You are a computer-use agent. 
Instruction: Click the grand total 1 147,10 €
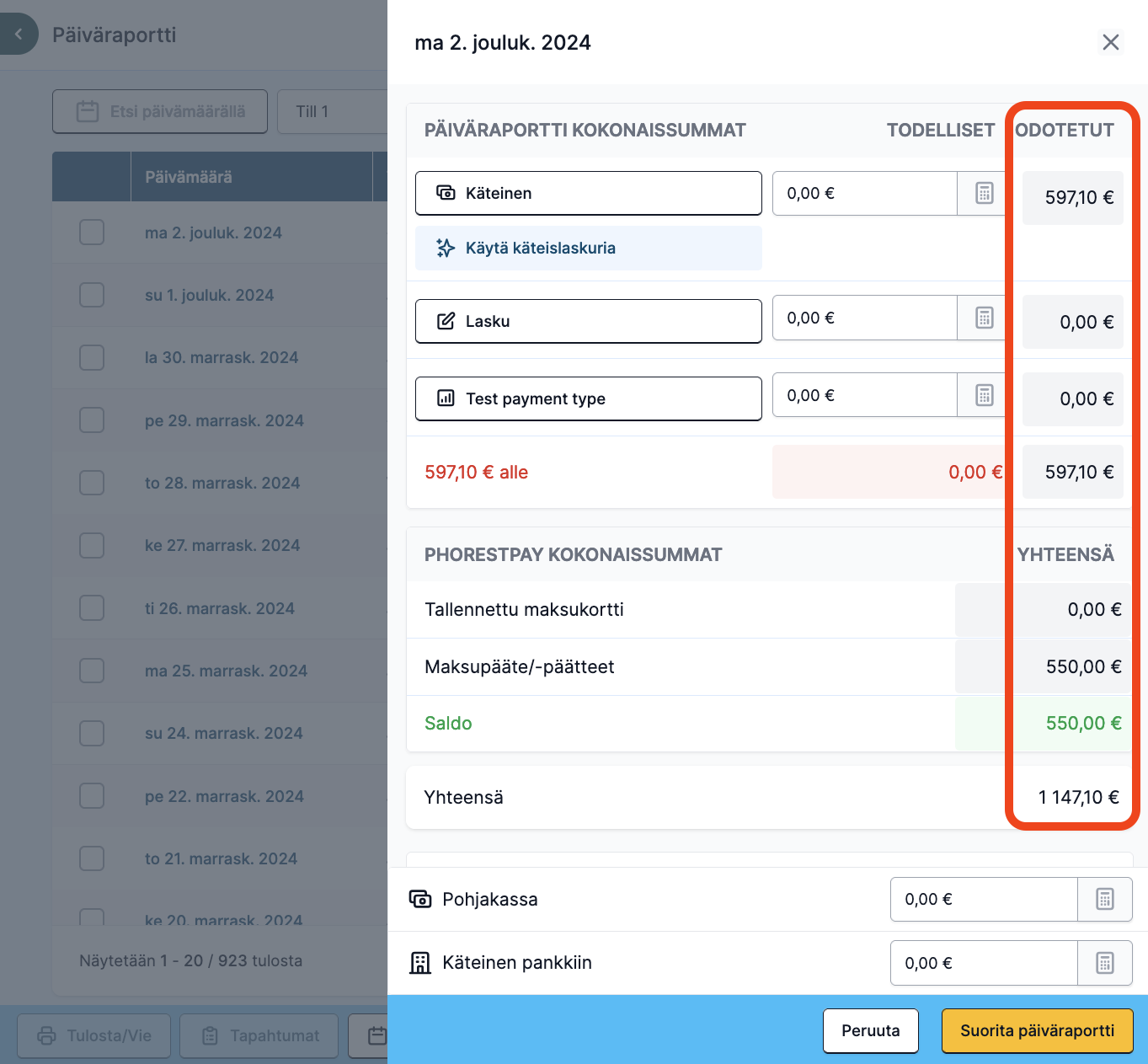point(1079,797)
